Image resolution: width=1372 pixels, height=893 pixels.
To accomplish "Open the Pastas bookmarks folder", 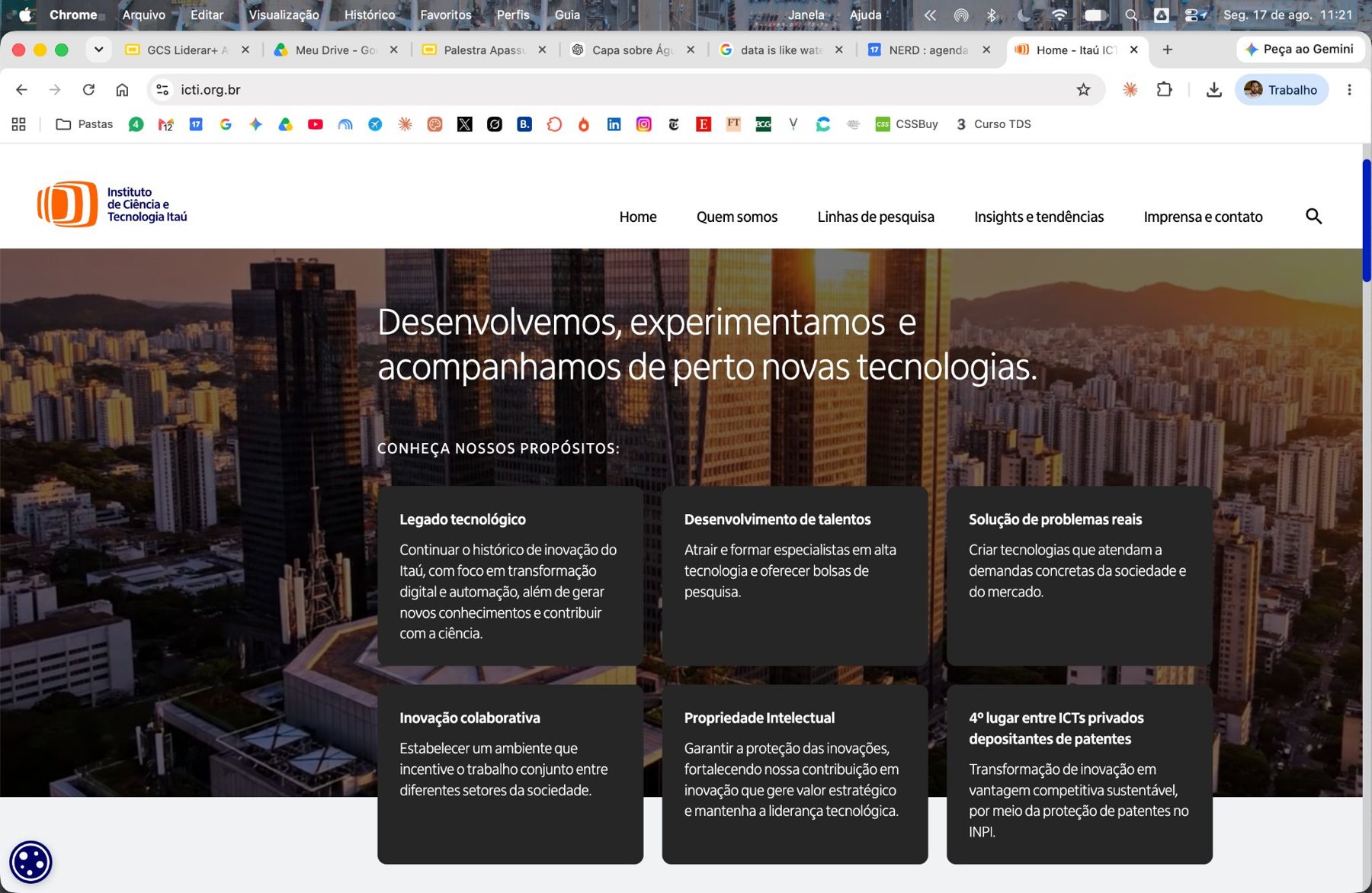I will click(x=85, y=124).
